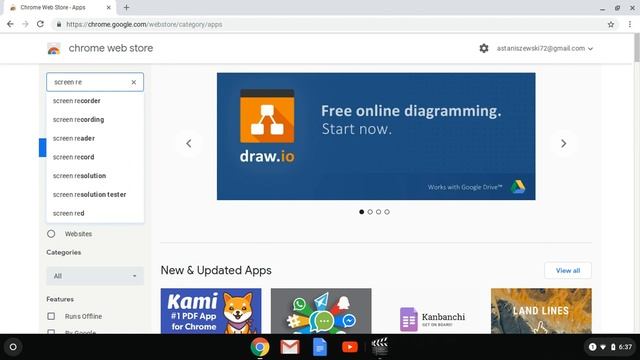Choose 'screen record' suggestion

(x=95, y=157)
